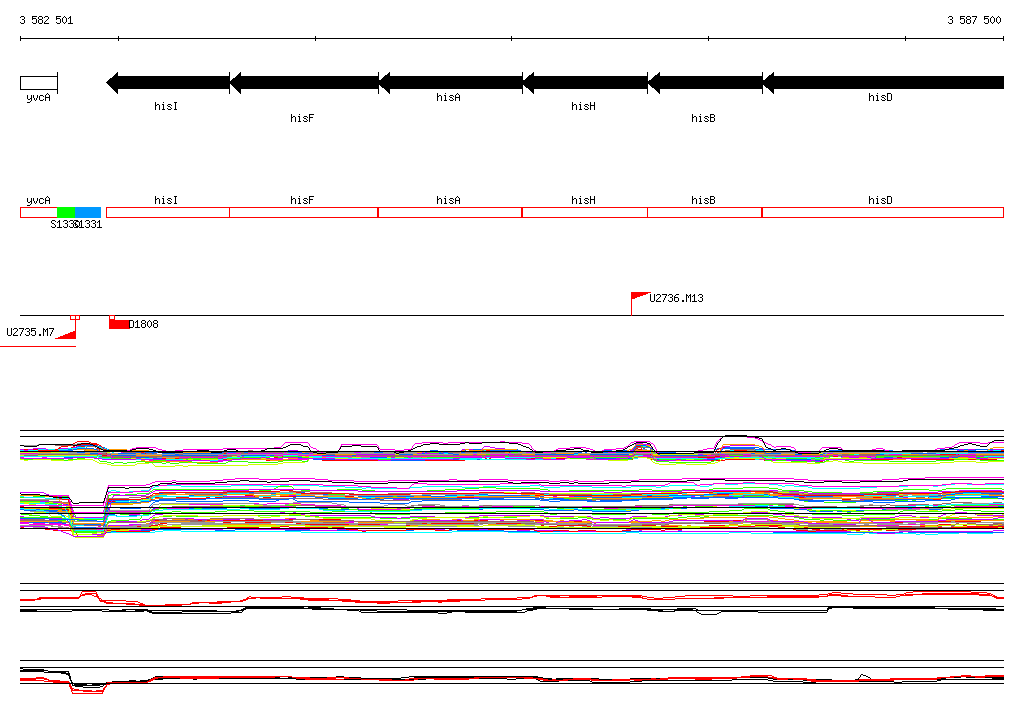Select the green S1330 segment
Viewport: 1024px width, 714px height.
coord(66,212)
